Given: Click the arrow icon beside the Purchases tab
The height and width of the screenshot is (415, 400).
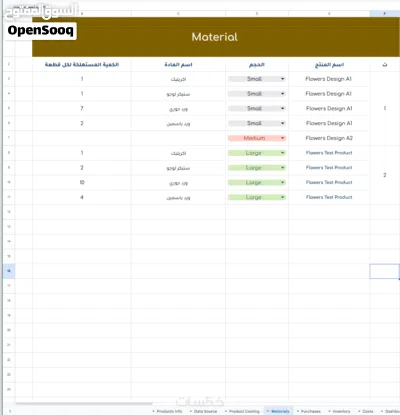Looking at the screenshot, I should pos(298,411).
